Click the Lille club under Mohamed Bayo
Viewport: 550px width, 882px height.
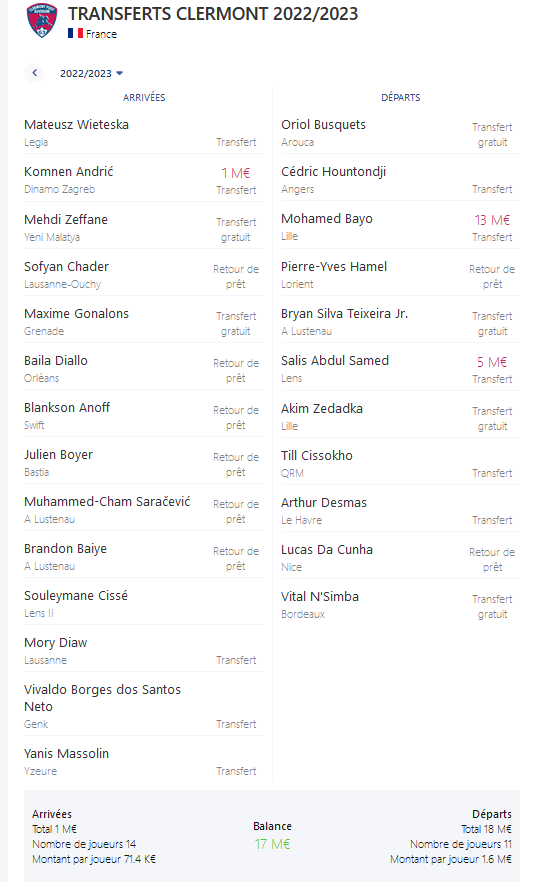pyautogui.click(x=290, y=236)
